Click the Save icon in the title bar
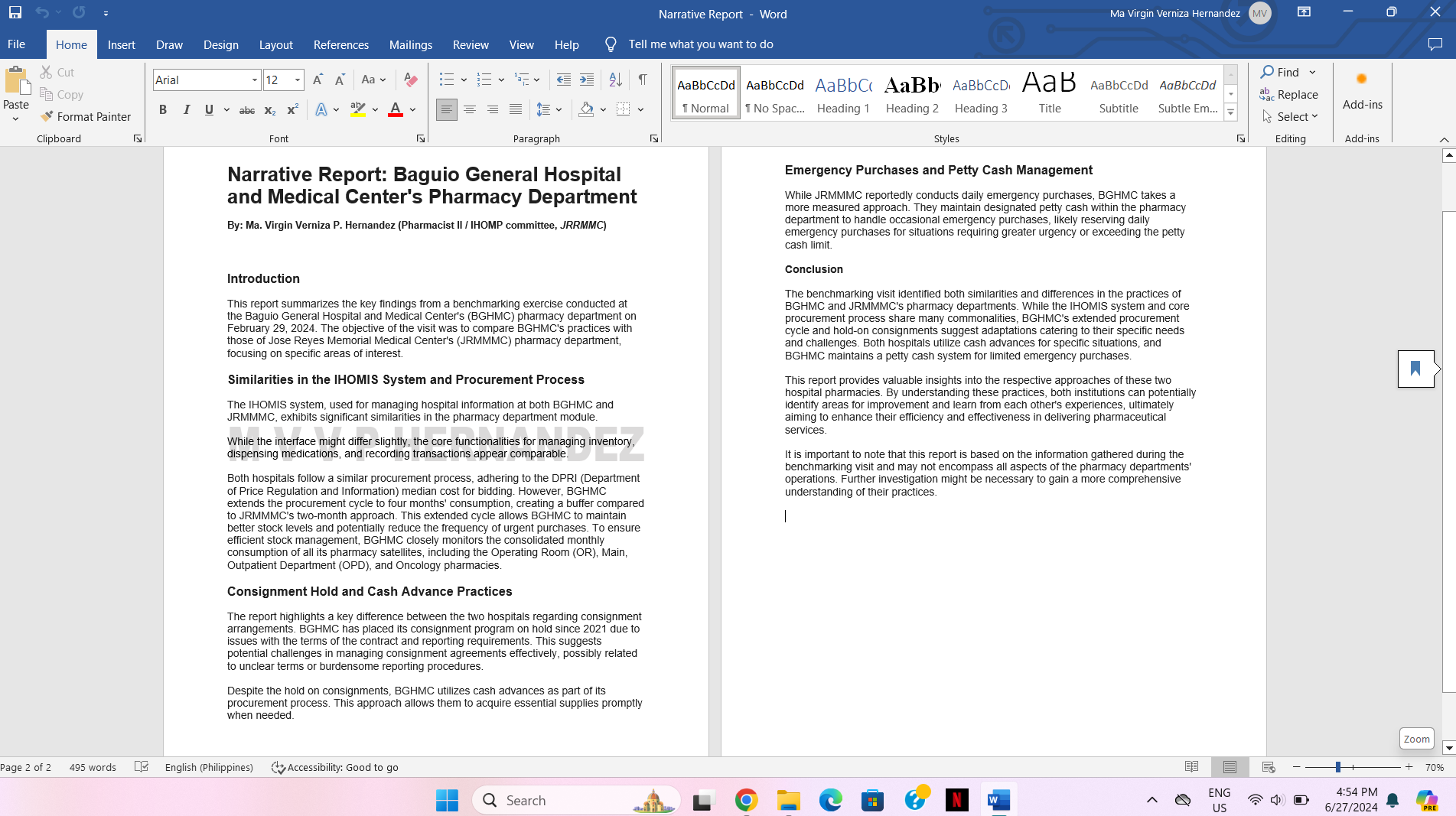The image size is (1456, 816). (x=15, y=13)
